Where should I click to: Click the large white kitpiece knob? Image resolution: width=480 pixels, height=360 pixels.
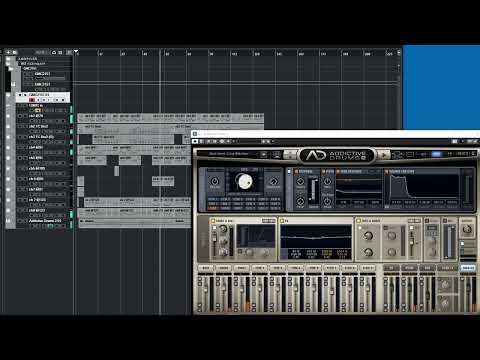pyautogui.click(x=244, y=181)
